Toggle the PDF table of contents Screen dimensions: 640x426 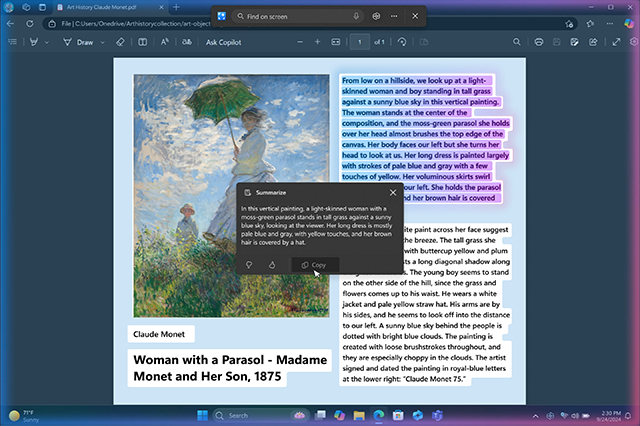tap(13, 42)
